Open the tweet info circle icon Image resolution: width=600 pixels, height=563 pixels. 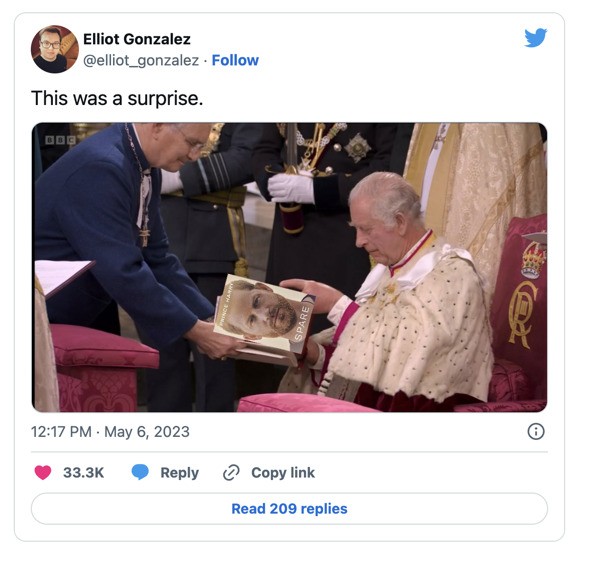(x=536, y=431)
